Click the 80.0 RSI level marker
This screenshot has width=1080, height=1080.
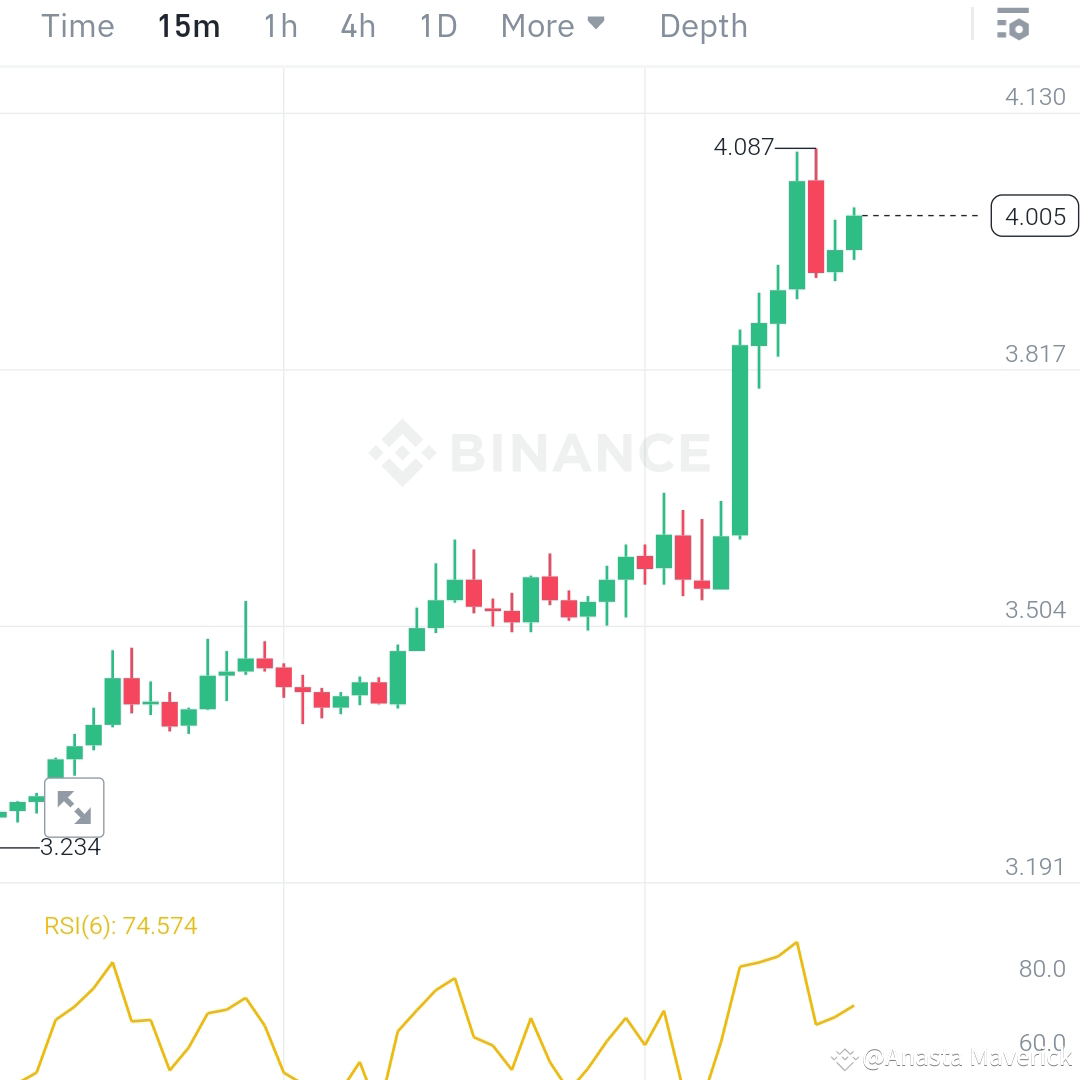point(1041,968)
